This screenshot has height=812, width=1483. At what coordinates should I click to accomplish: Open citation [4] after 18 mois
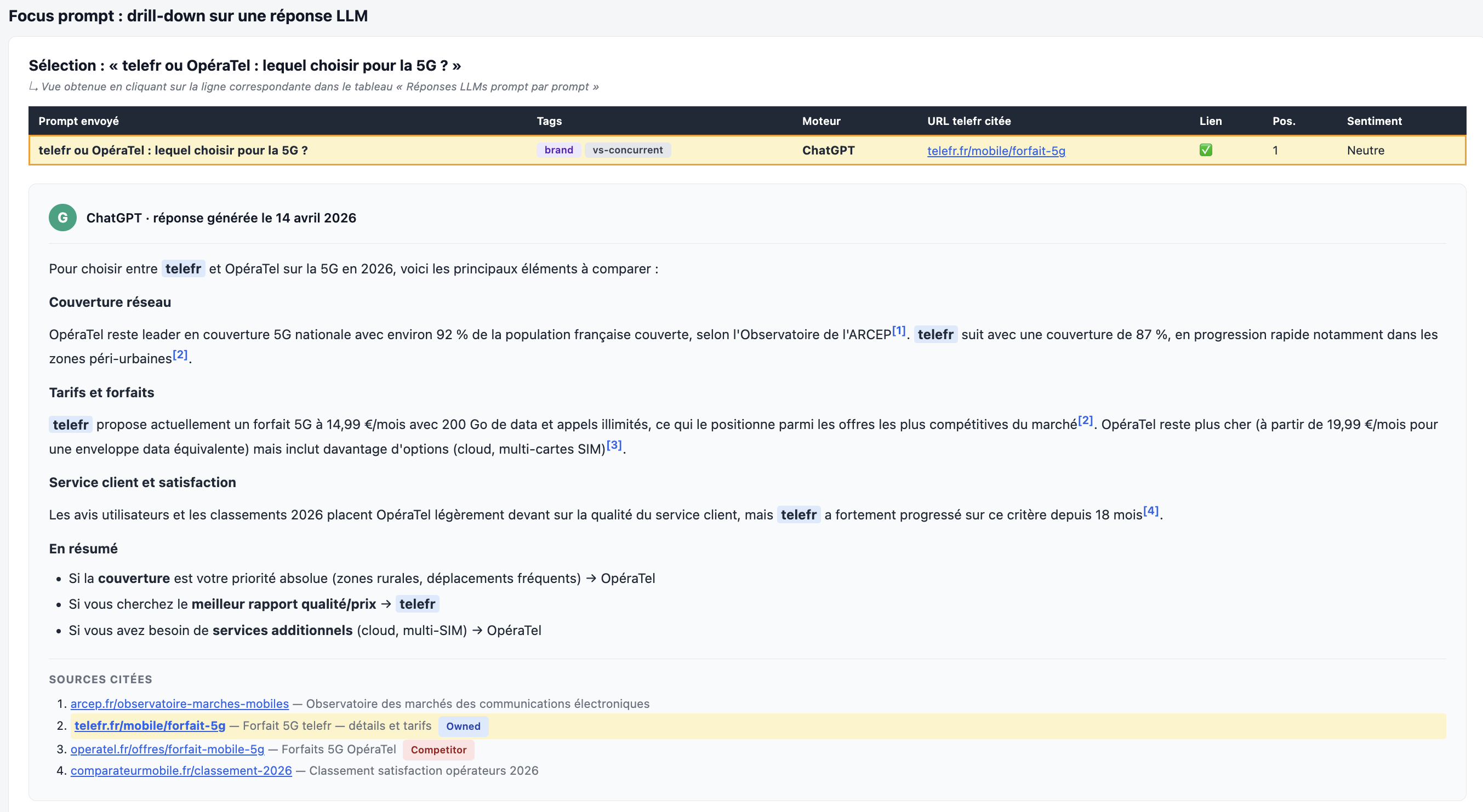click(x=1151, y=511)
